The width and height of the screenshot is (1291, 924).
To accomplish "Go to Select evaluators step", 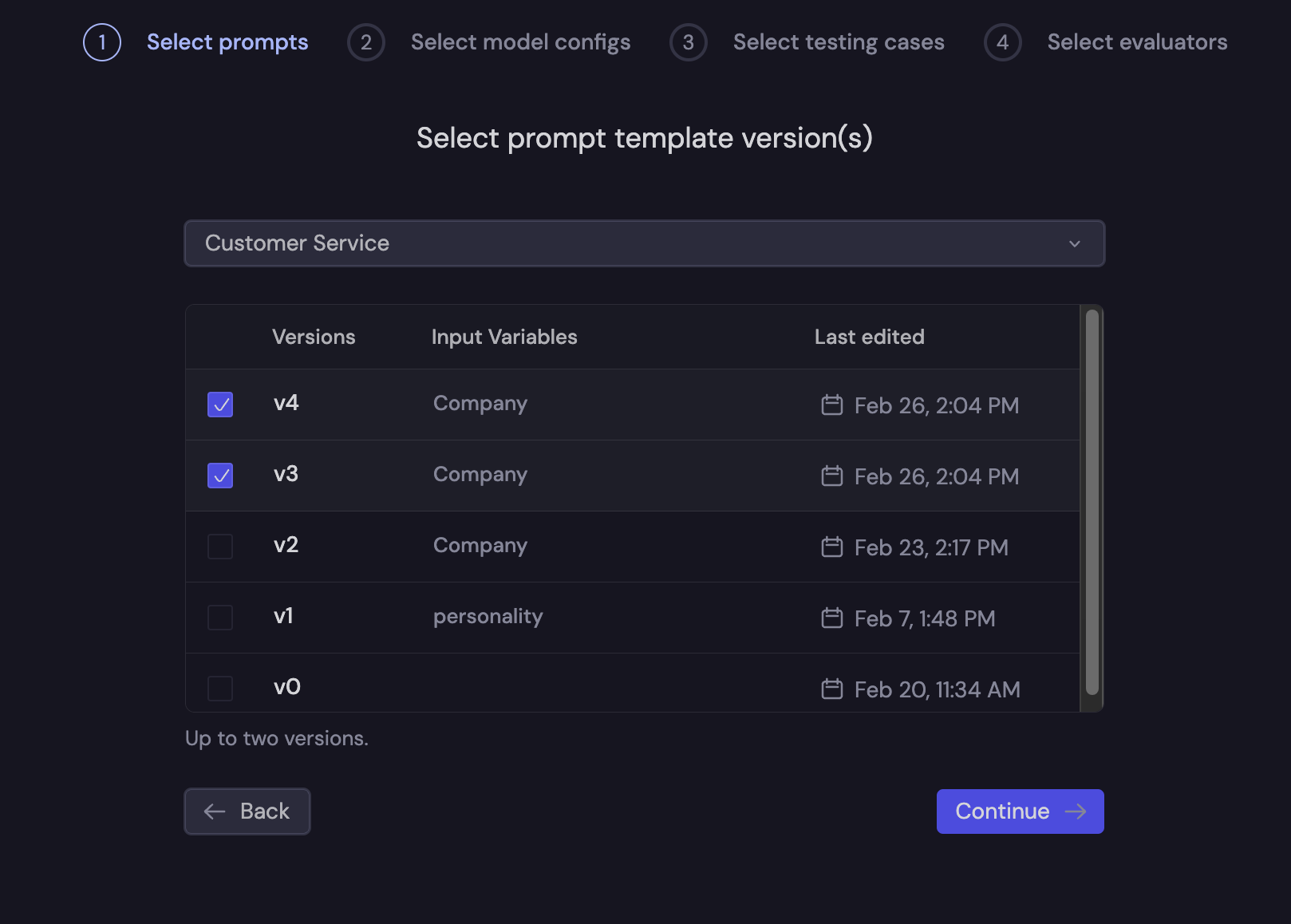I will click(1137, 42).
